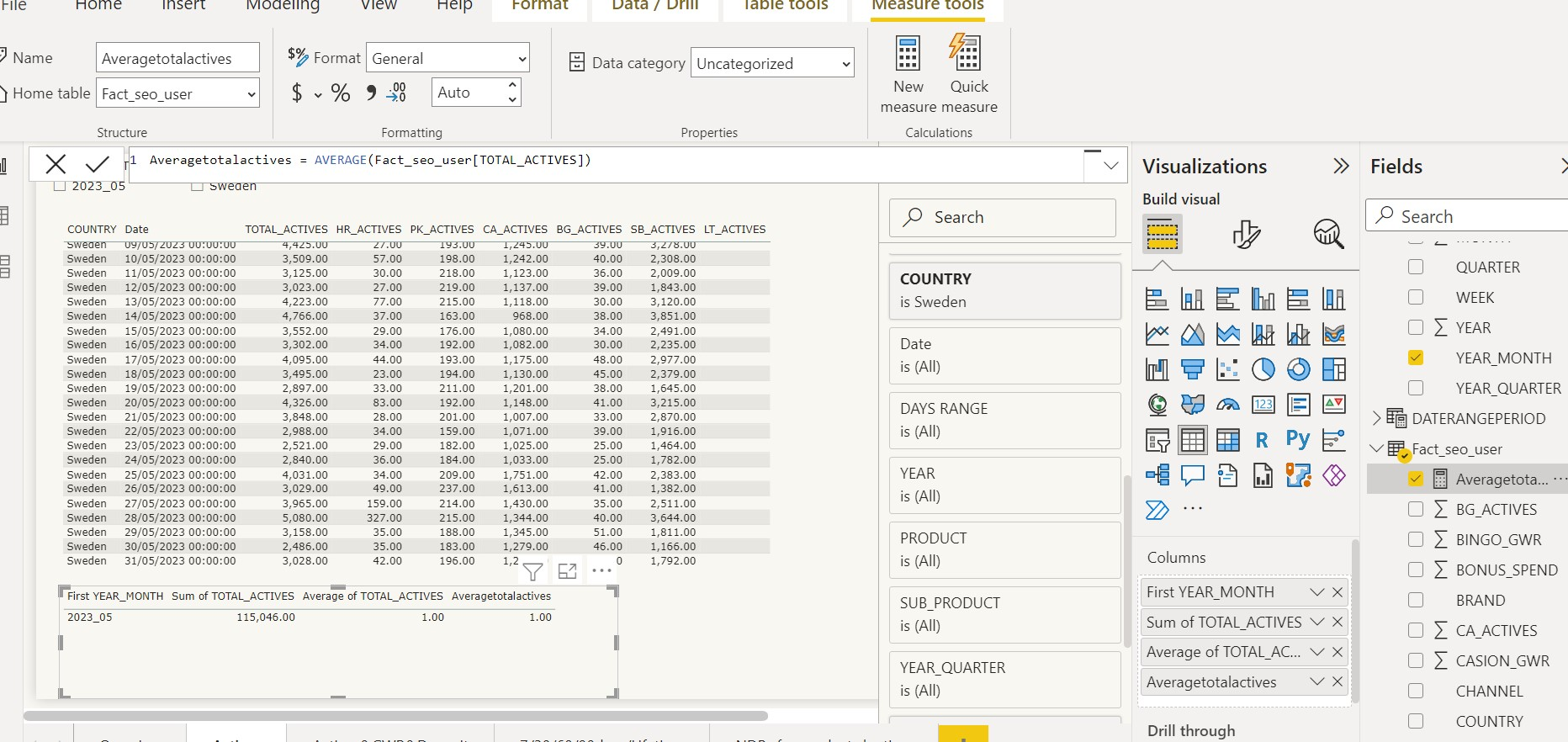Image resolution: width=1568 pixels, height=742 pixels.
Task: Remove Sum of TOTAL_ACTIVES from Columns
Action: coord(1338,622)
